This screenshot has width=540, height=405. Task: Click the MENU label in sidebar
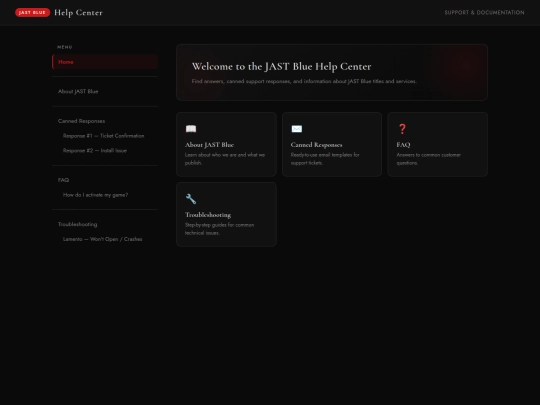(x=65, y=47)
